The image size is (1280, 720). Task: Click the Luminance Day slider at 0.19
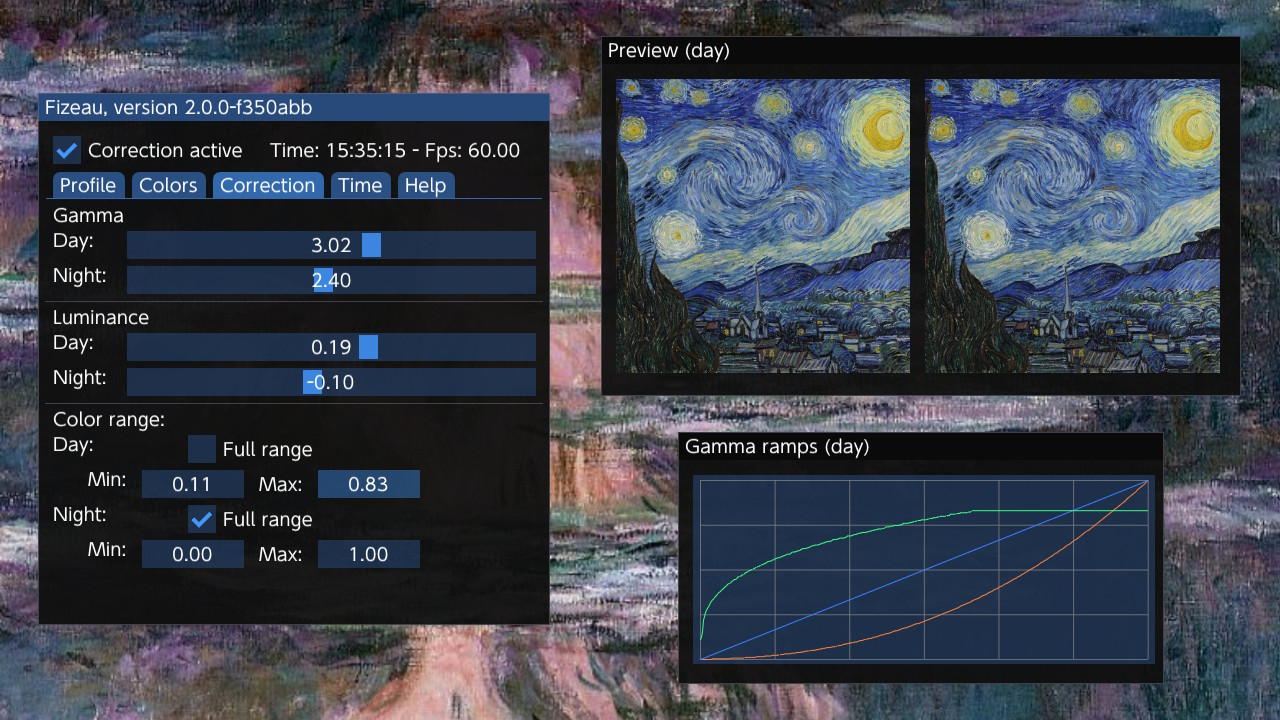coord(331,347)
